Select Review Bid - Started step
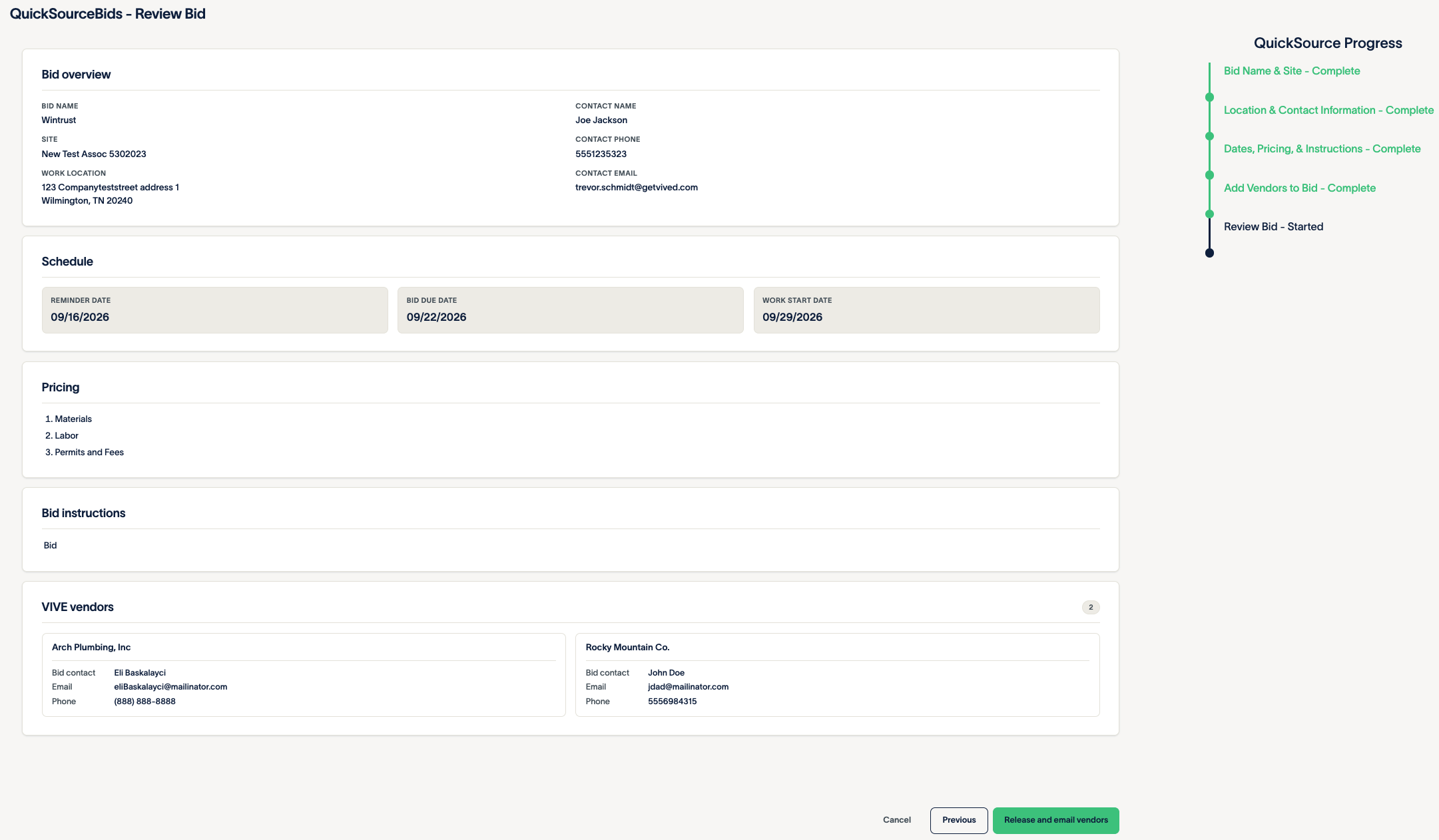Image resolution: width=1439 pixels, height=840 pixels. coord(1273,227)
